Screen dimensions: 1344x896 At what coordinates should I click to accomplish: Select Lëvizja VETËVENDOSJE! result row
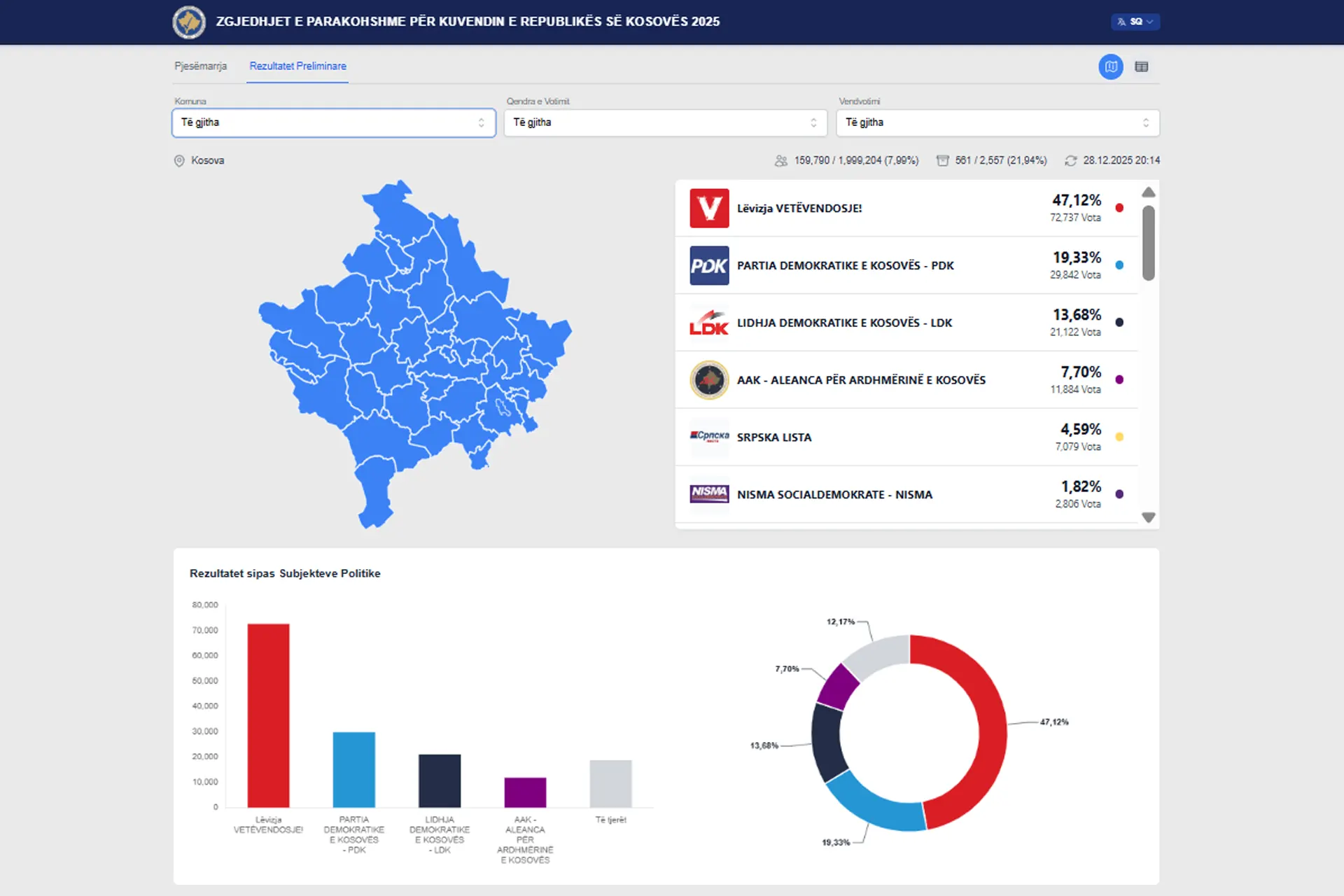(906, 208)
